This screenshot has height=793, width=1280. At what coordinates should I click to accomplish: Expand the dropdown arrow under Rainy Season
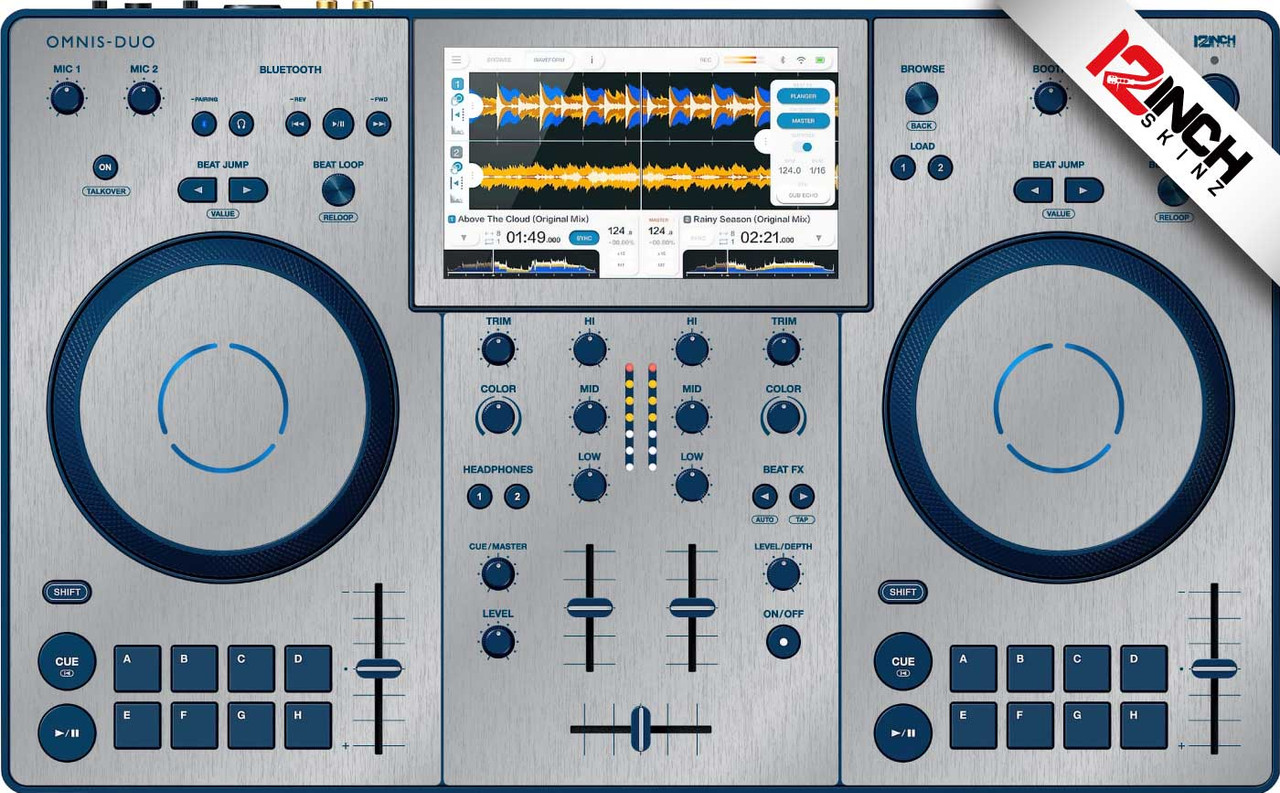click(819, 238)
